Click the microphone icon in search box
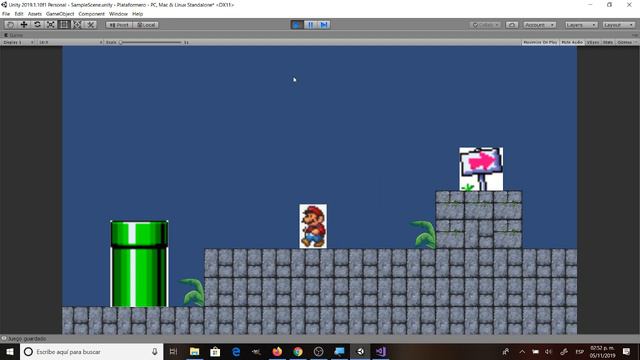Image resolution: width=640 pixels, height=360 pixels. click(155, 351)
